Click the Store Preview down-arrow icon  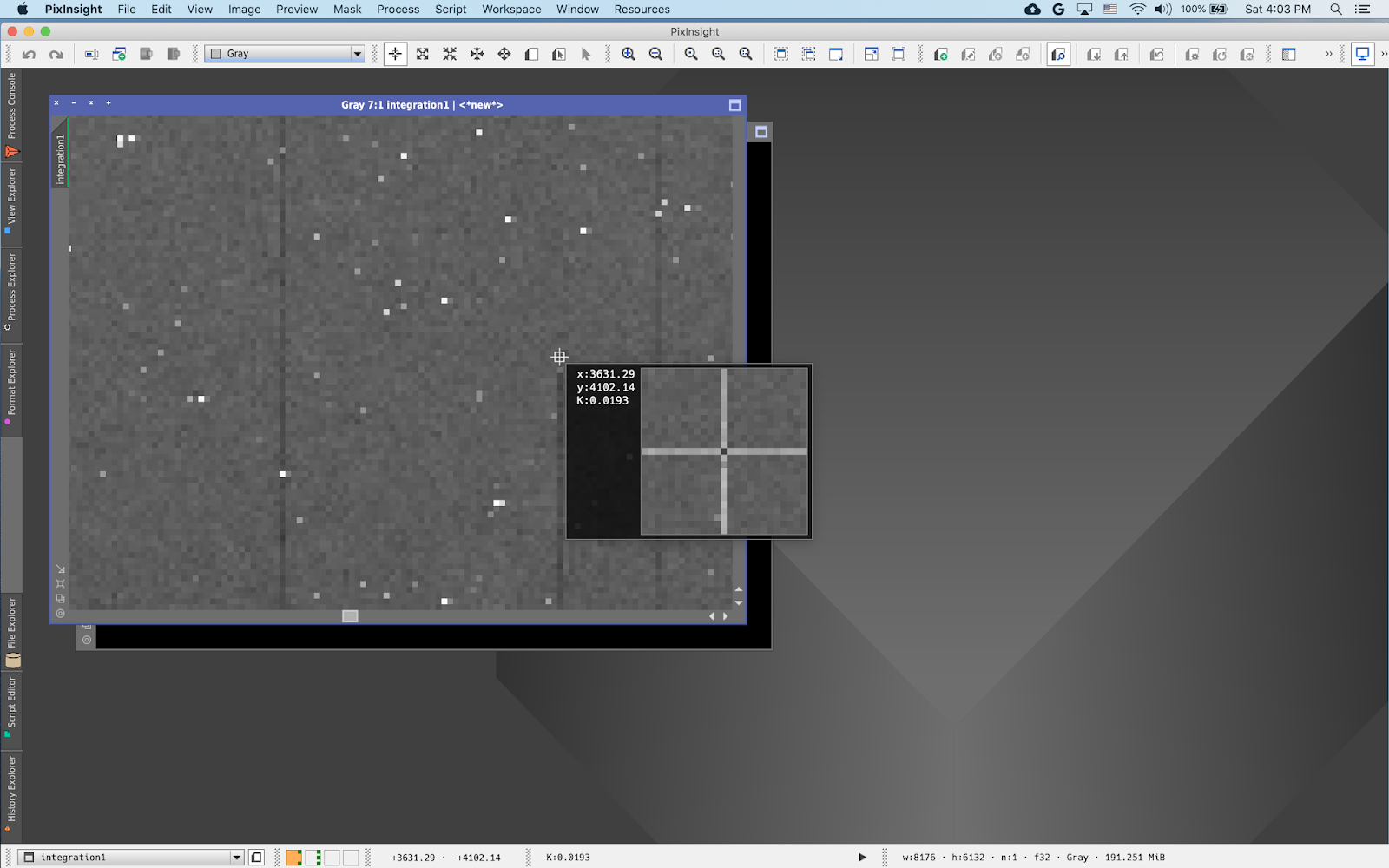click(1094, 54)
